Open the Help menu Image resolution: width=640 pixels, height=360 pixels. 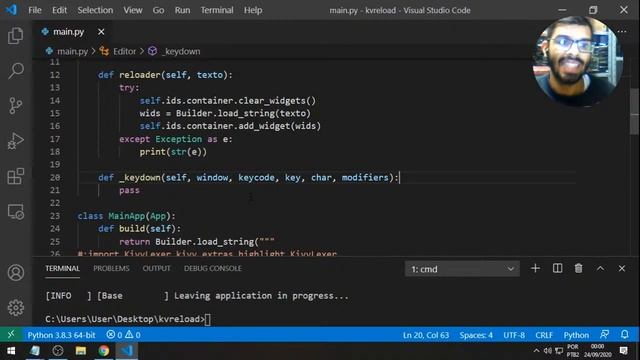253,10
